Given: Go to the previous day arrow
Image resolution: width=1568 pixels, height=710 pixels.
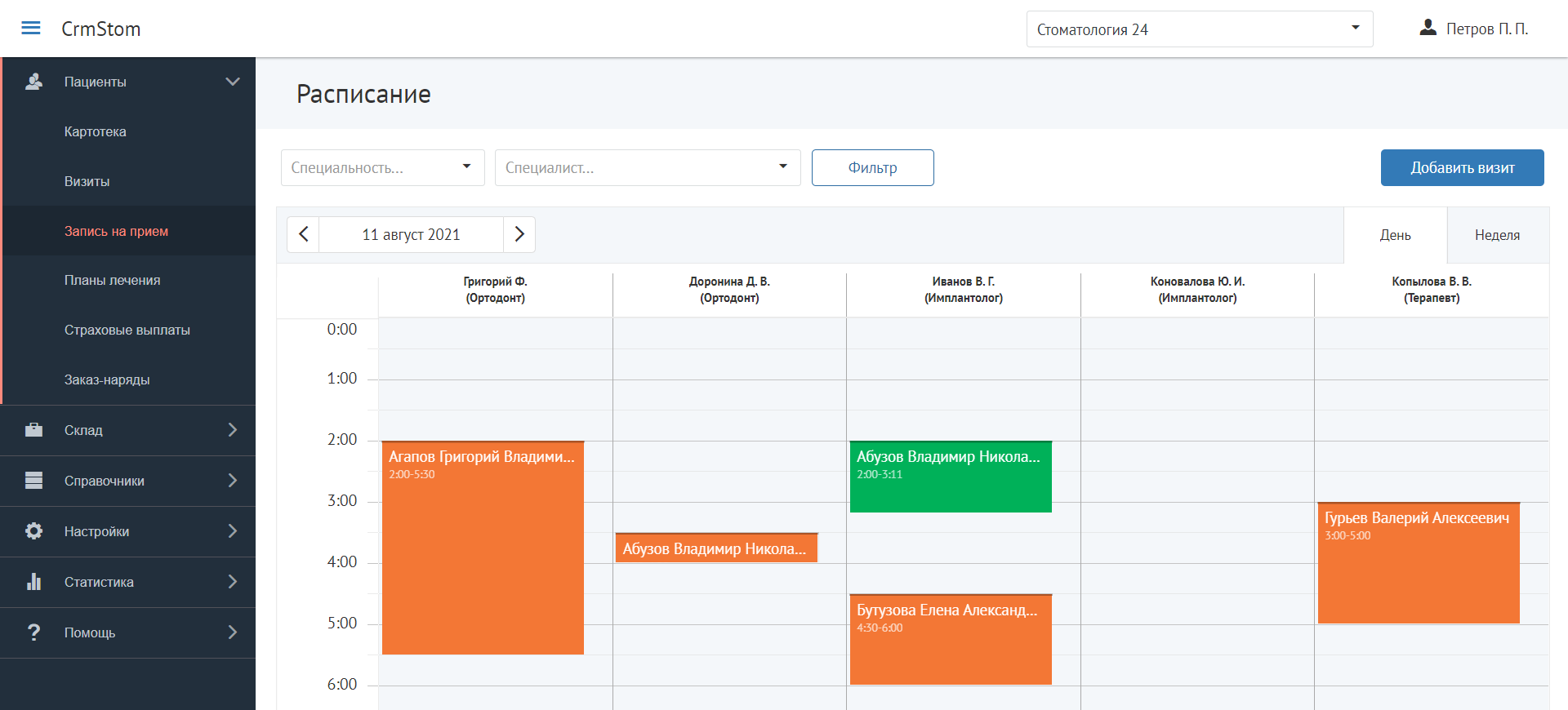Looking at the screenshot, I should coord(303,234).
